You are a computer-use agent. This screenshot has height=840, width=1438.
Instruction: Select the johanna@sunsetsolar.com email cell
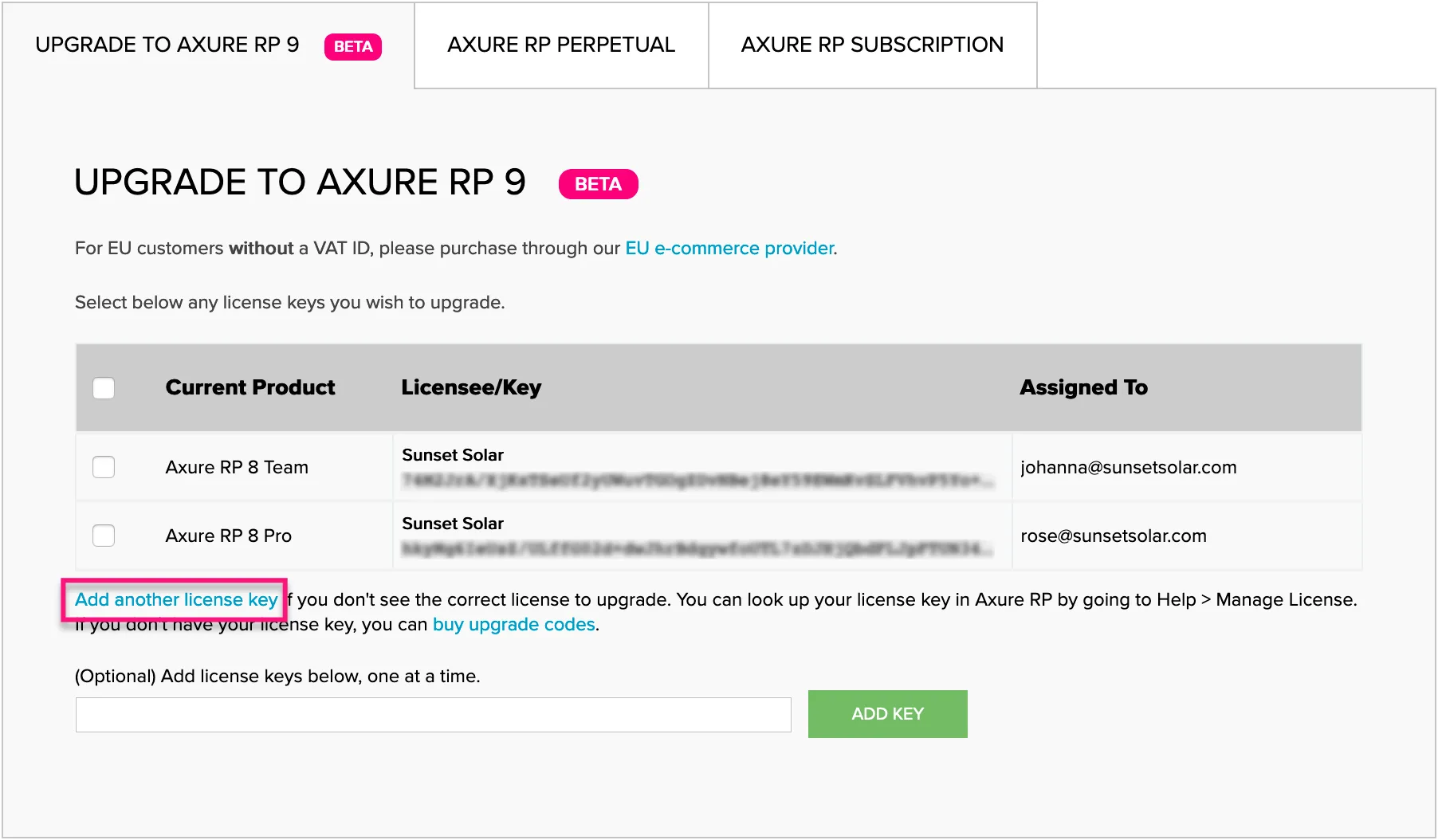click(x=1128, y=468)
